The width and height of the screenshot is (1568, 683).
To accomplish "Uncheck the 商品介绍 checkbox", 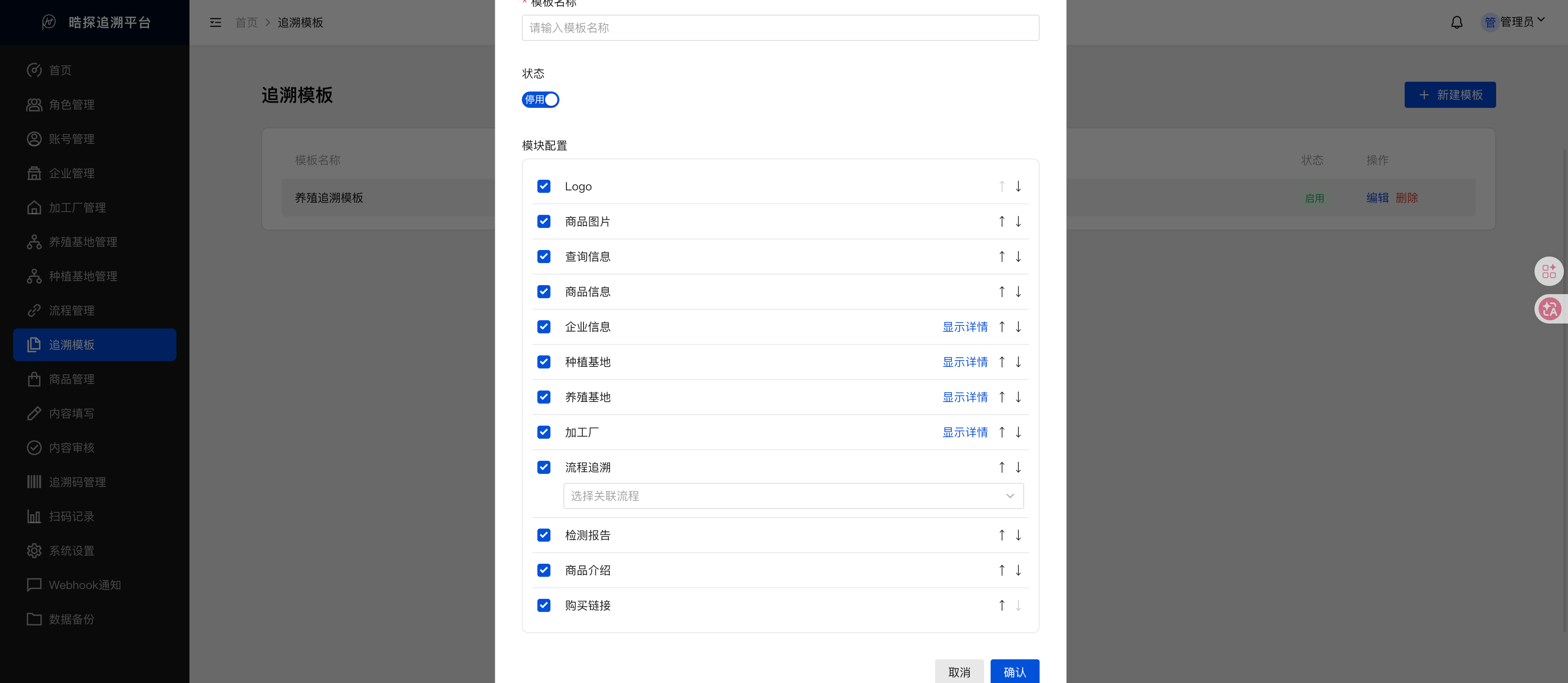I will tap(543, 570).
